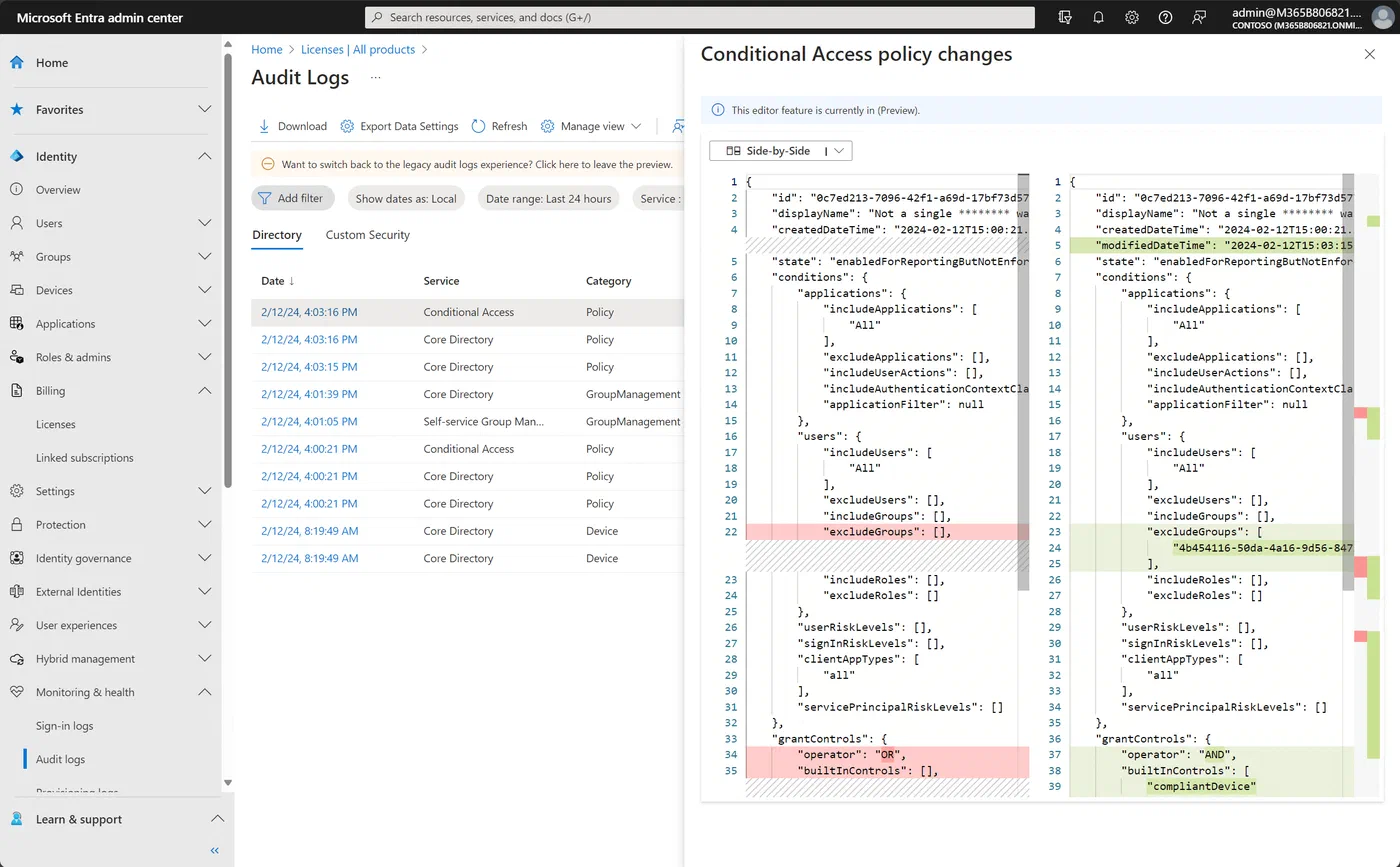Click the Overview info icon
Viewport: 1400px width, 867px height.
tap(17, 190)
